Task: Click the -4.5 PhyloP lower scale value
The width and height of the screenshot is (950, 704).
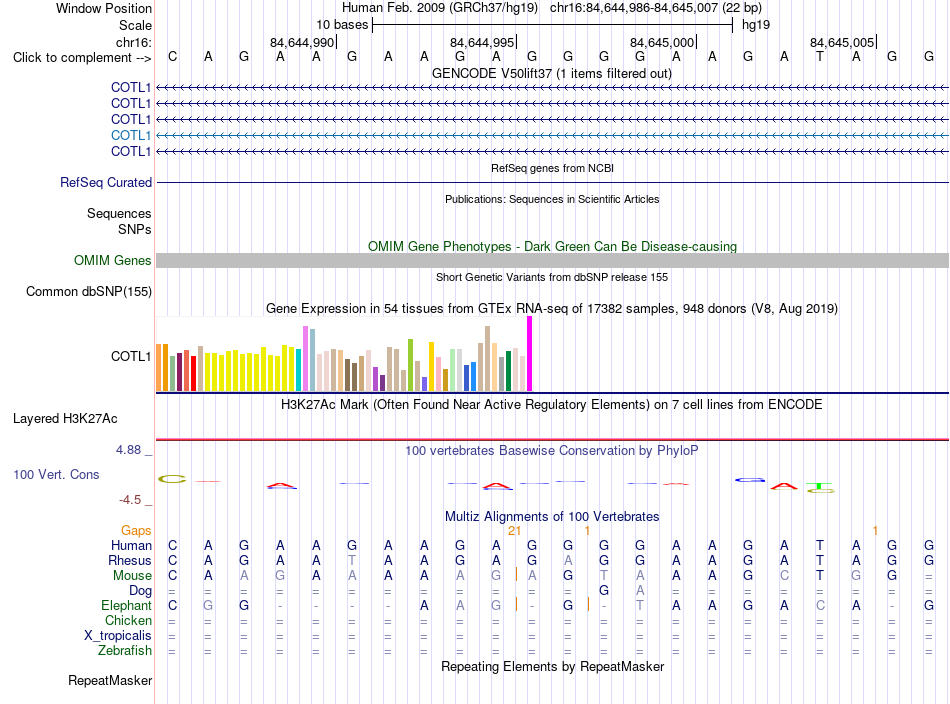Action: point(130,500)
